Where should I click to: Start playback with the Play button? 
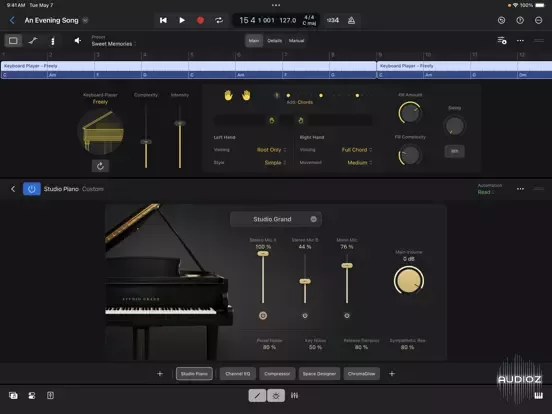pos(182,20)
